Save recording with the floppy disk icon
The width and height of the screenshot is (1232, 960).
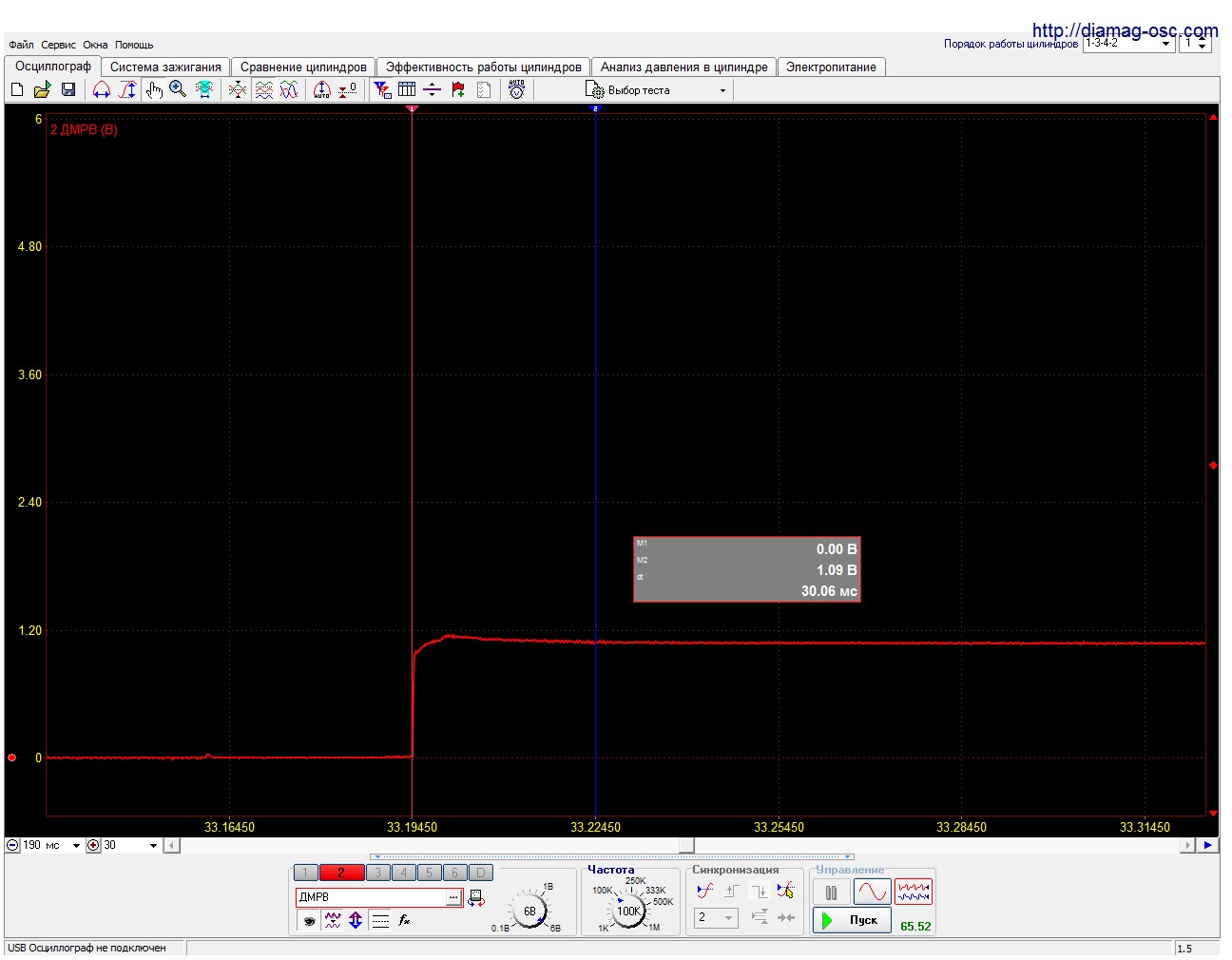pyautogui.click(x=68, y=89)
